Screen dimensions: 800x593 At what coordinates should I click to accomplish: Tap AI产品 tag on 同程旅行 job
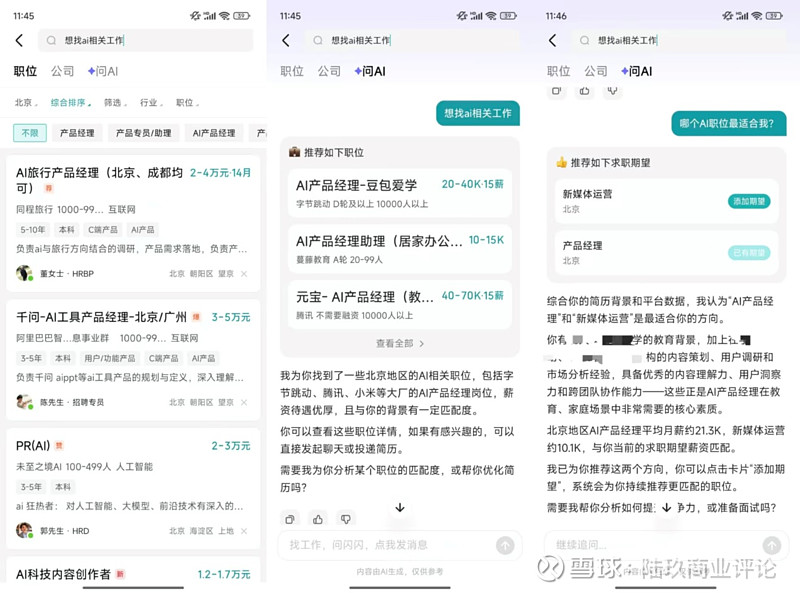tap(142, 230)
